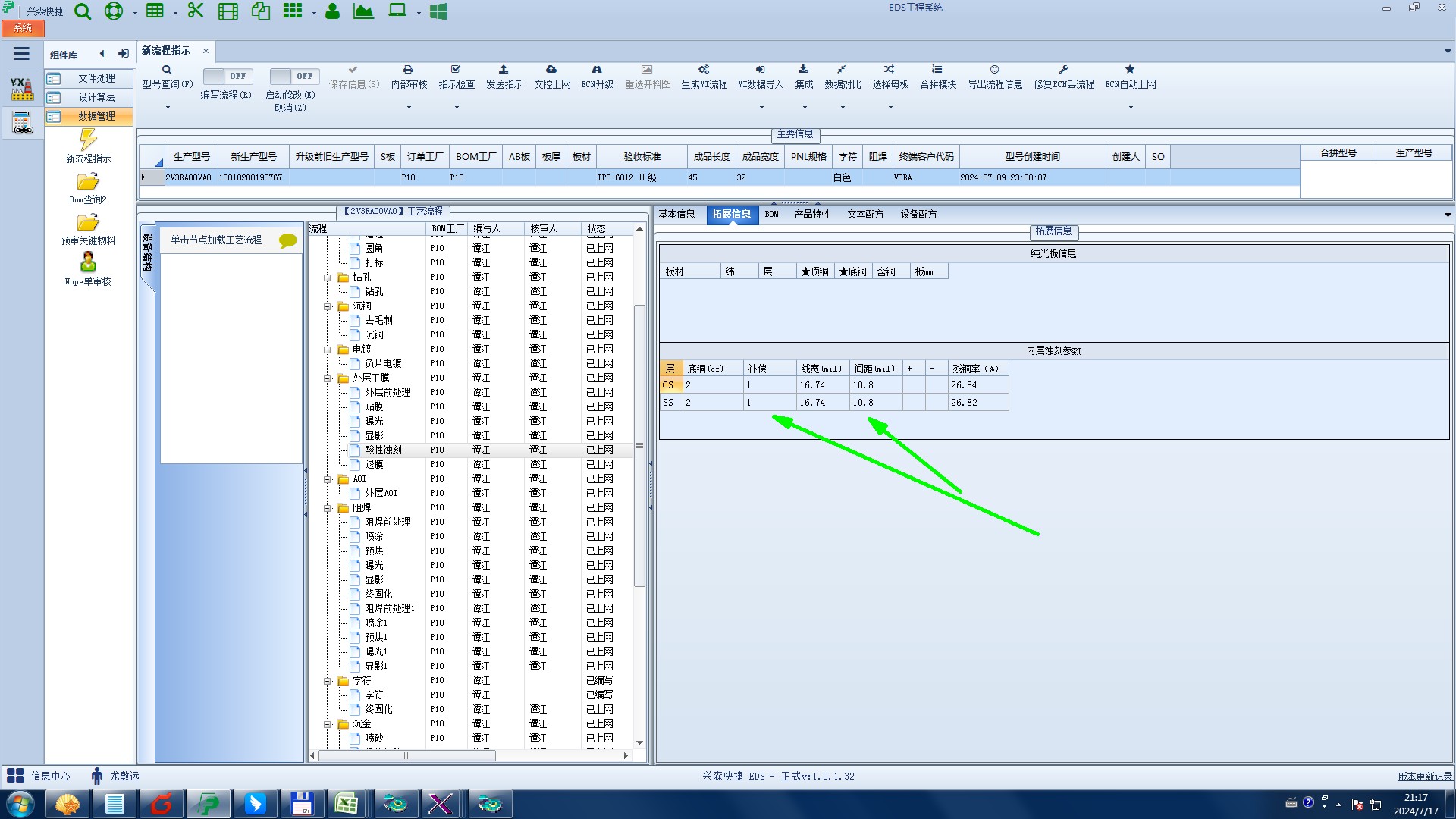The height and width of the screenshot is (819, 1456).
Task: Open 新流程指示 lightning icon in sidebar
Action: [88, 140]
